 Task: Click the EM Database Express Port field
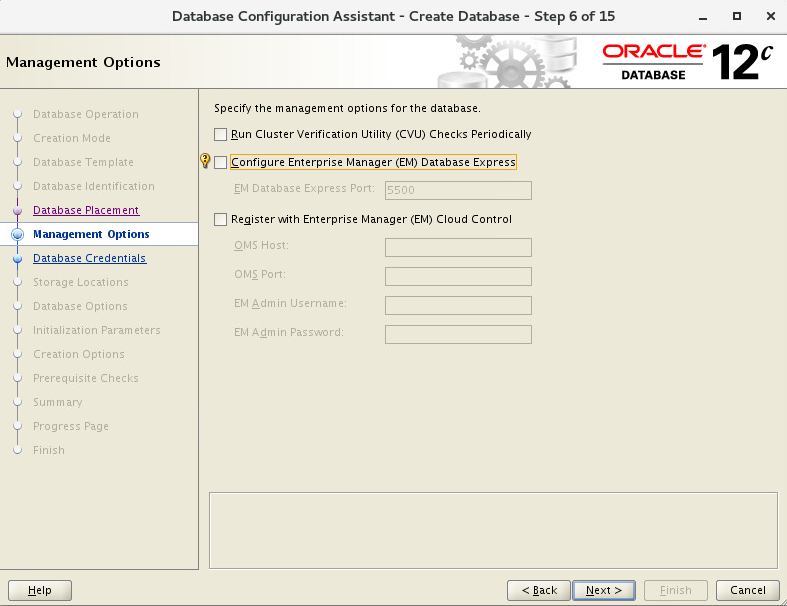(x=458, y=190)
